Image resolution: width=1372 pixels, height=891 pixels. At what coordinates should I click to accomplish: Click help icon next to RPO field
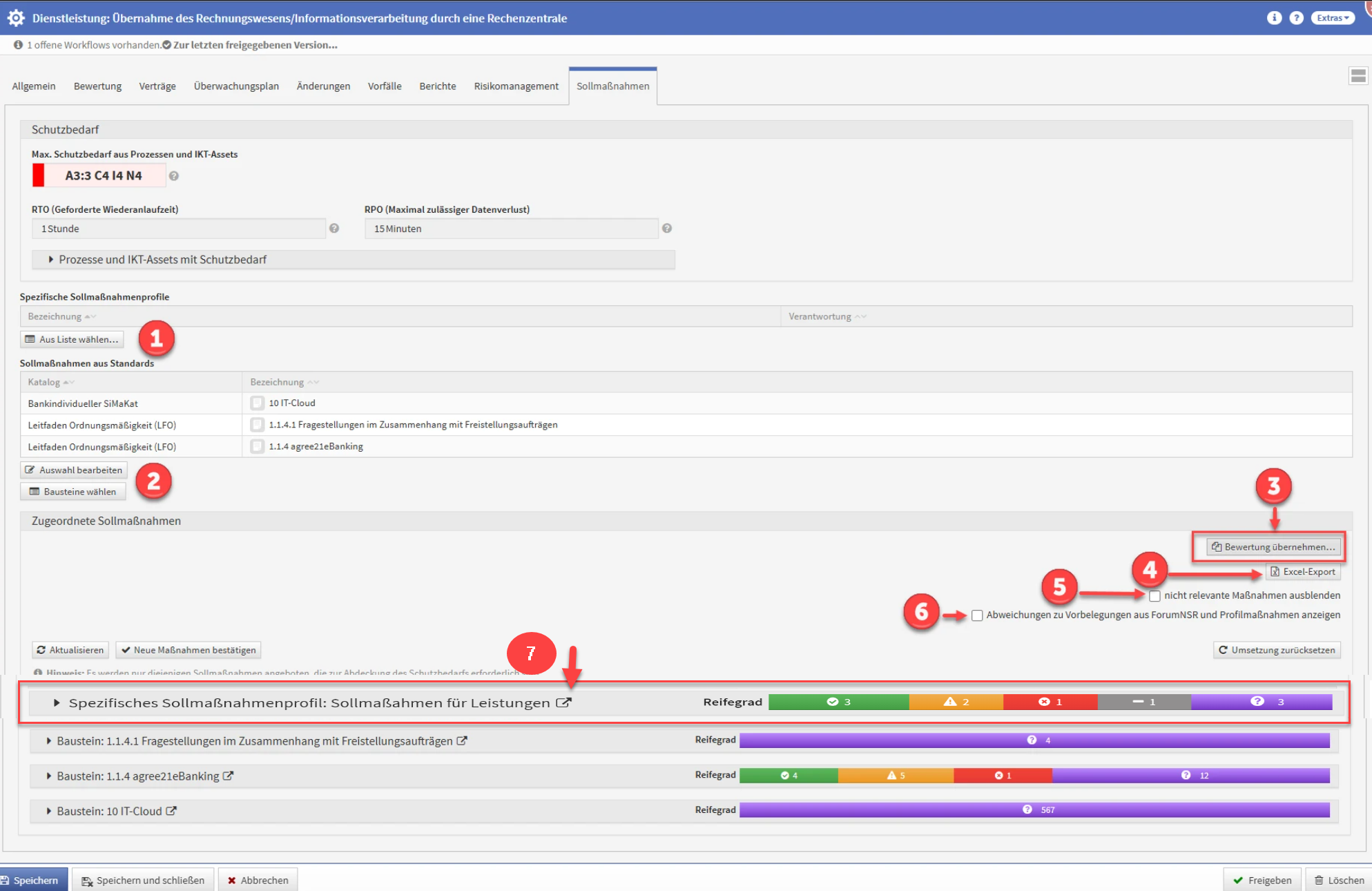[667, 229]
